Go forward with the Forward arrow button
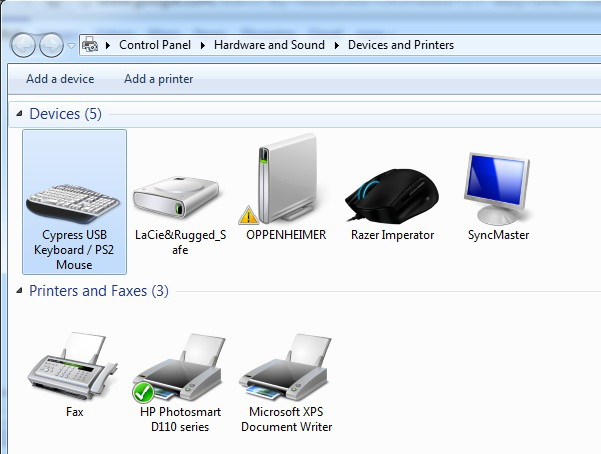 click(52, 45)
